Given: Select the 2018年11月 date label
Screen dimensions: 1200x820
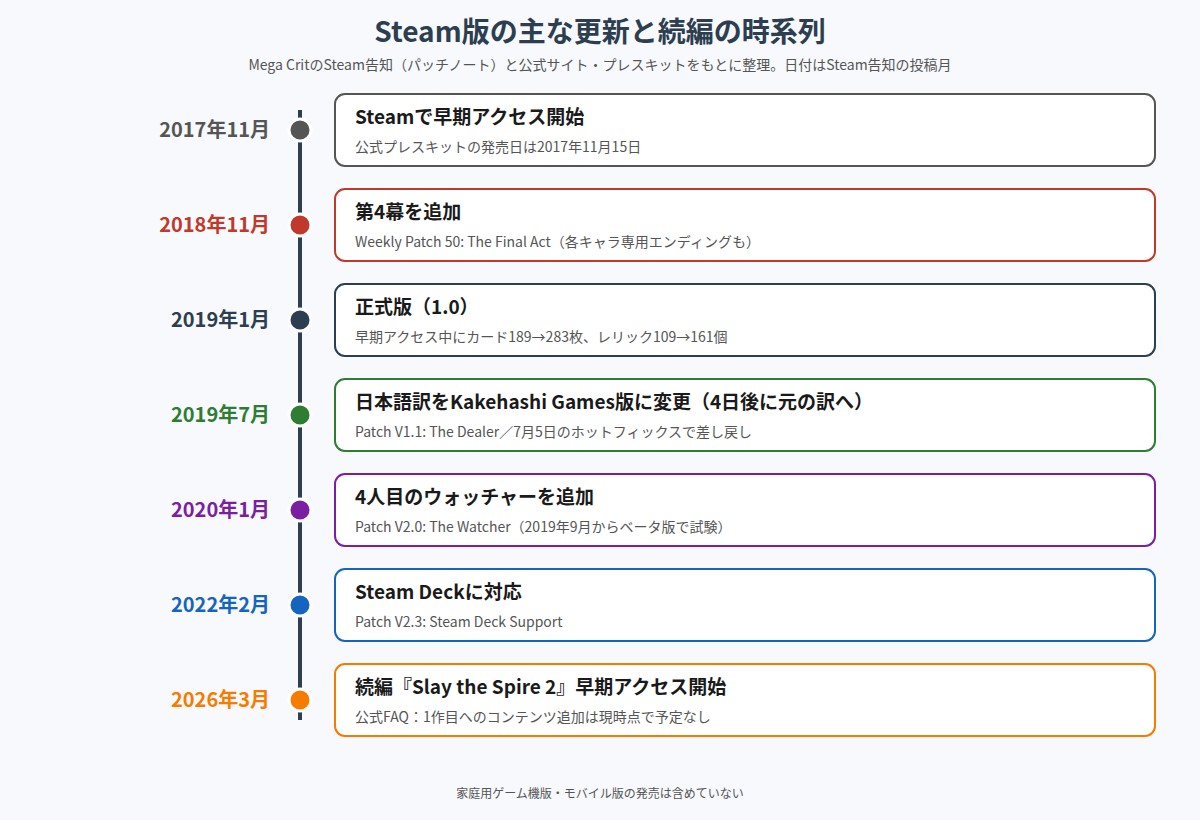Looking at the screenshot, I should tap(214, 225).
